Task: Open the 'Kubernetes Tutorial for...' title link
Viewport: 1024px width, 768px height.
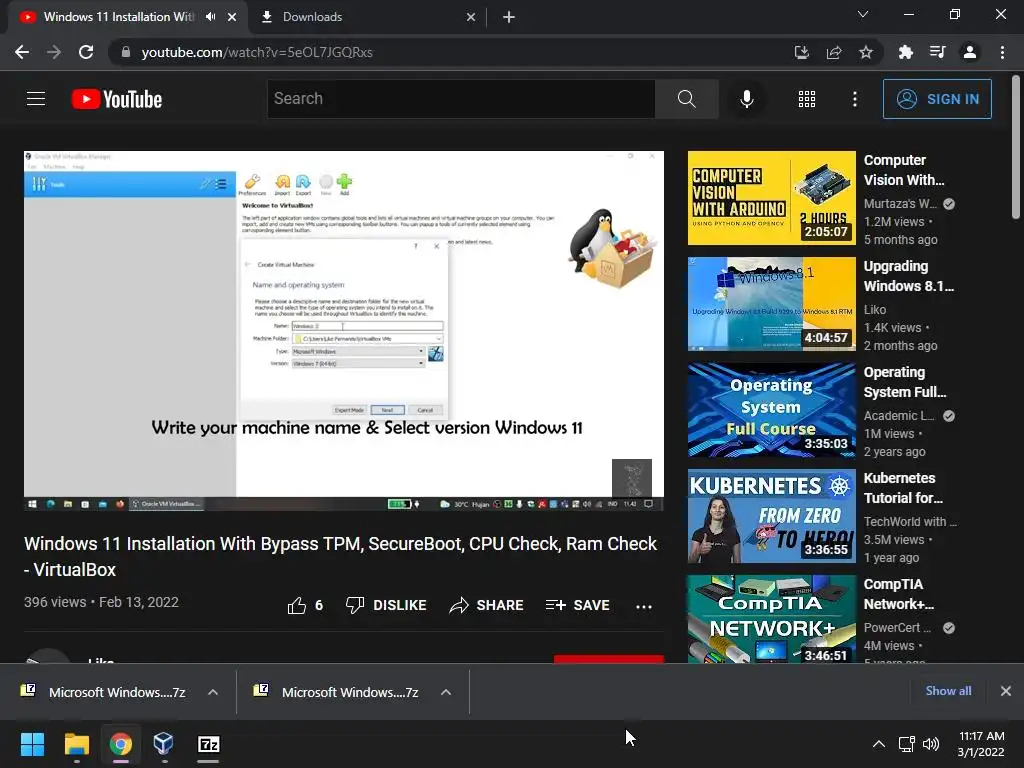Action: click(x=903, y=488)
